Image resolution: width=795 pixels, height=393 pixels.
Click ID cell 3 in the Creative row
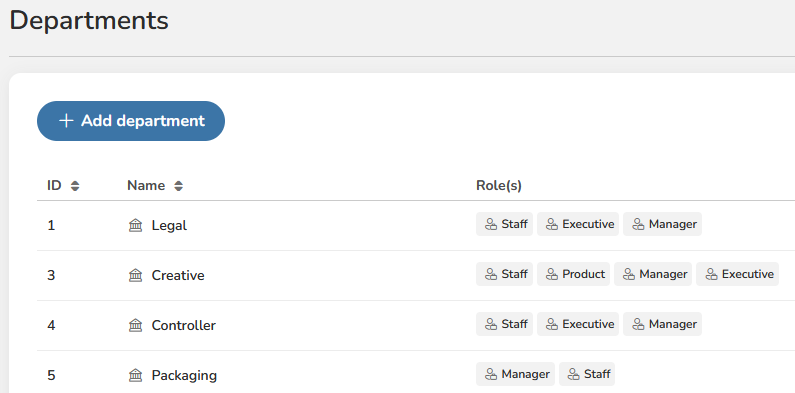click(x=51, y=275)
